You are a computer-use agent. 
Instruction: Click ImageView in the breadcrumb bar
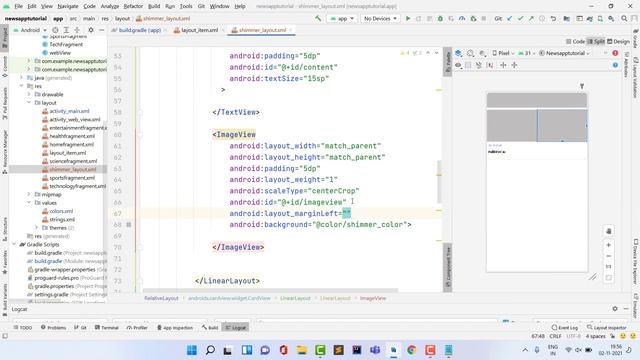[373, 298]
